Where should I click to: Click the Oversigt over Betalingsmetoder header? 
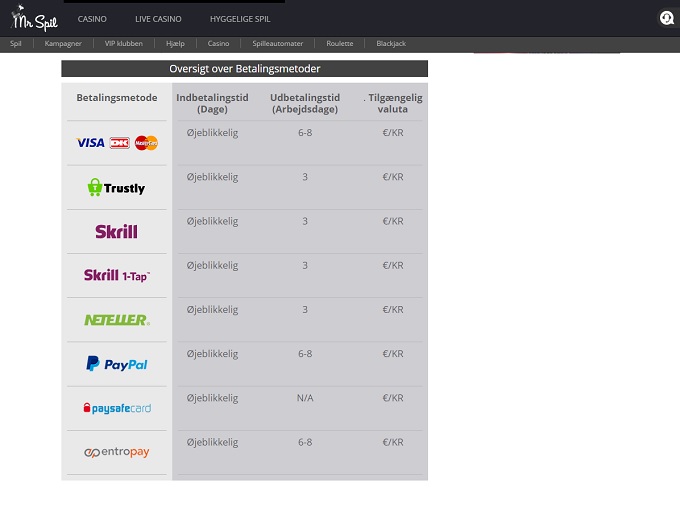pyautogui.click(x=245, y=69)
